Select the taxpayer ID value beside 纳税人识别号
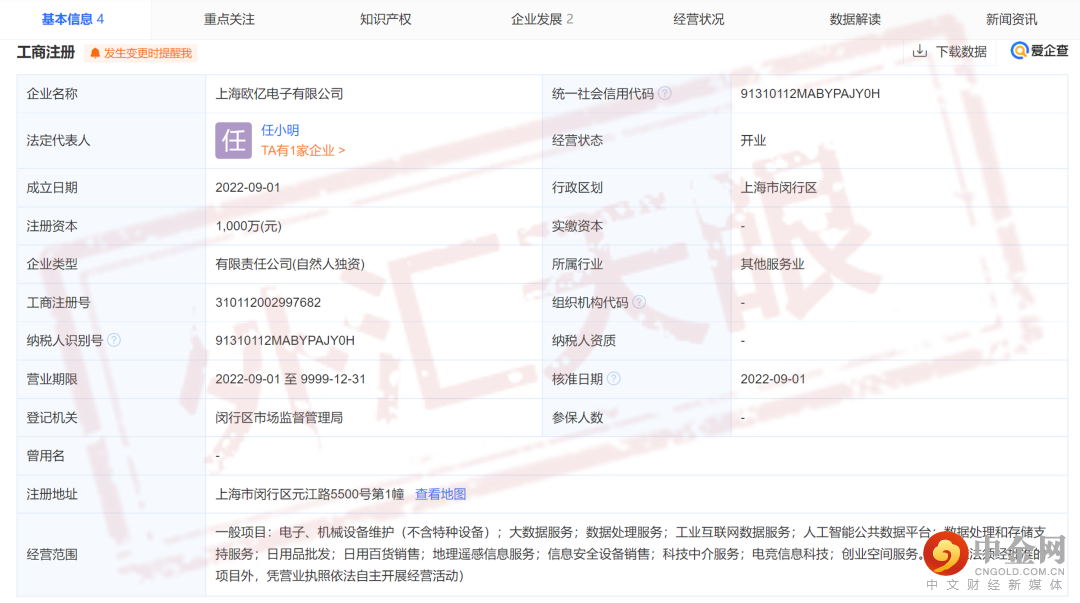 [285, 340]
